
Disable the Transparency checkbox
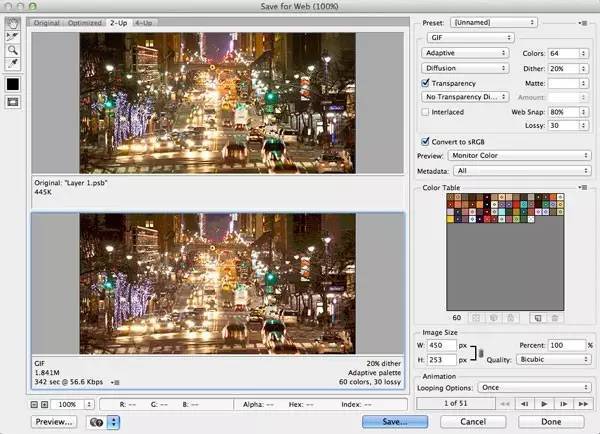click(x=426, y=83)
